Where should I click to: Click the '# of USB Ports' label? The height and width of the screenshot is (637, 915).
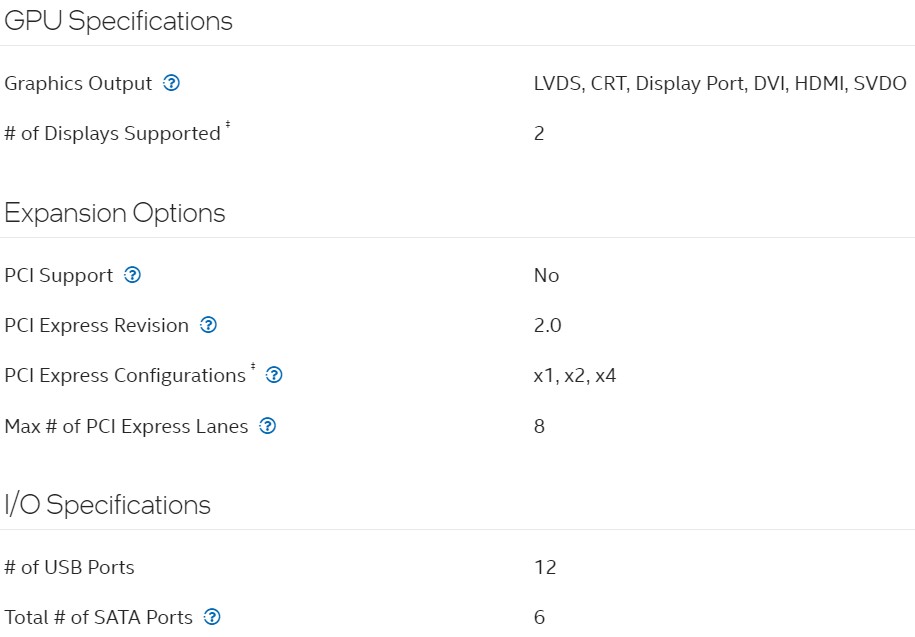(69, 567)
